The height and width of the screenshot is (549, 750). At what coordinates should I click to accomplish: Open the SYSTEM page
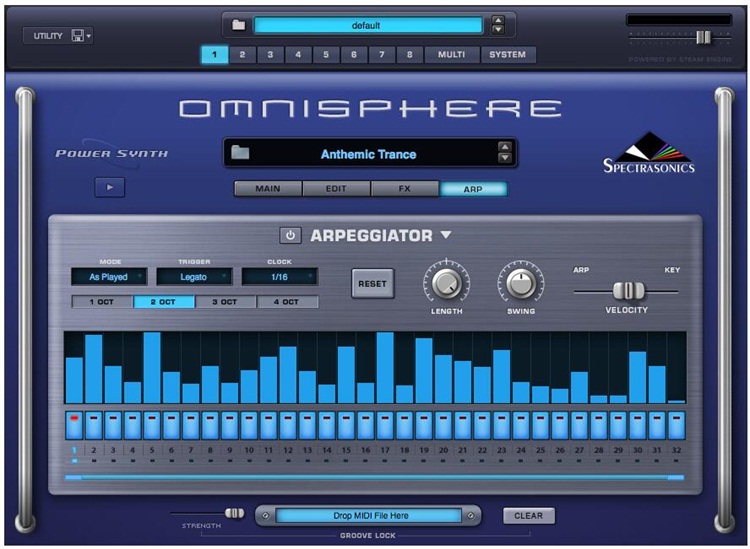(507, 55)
